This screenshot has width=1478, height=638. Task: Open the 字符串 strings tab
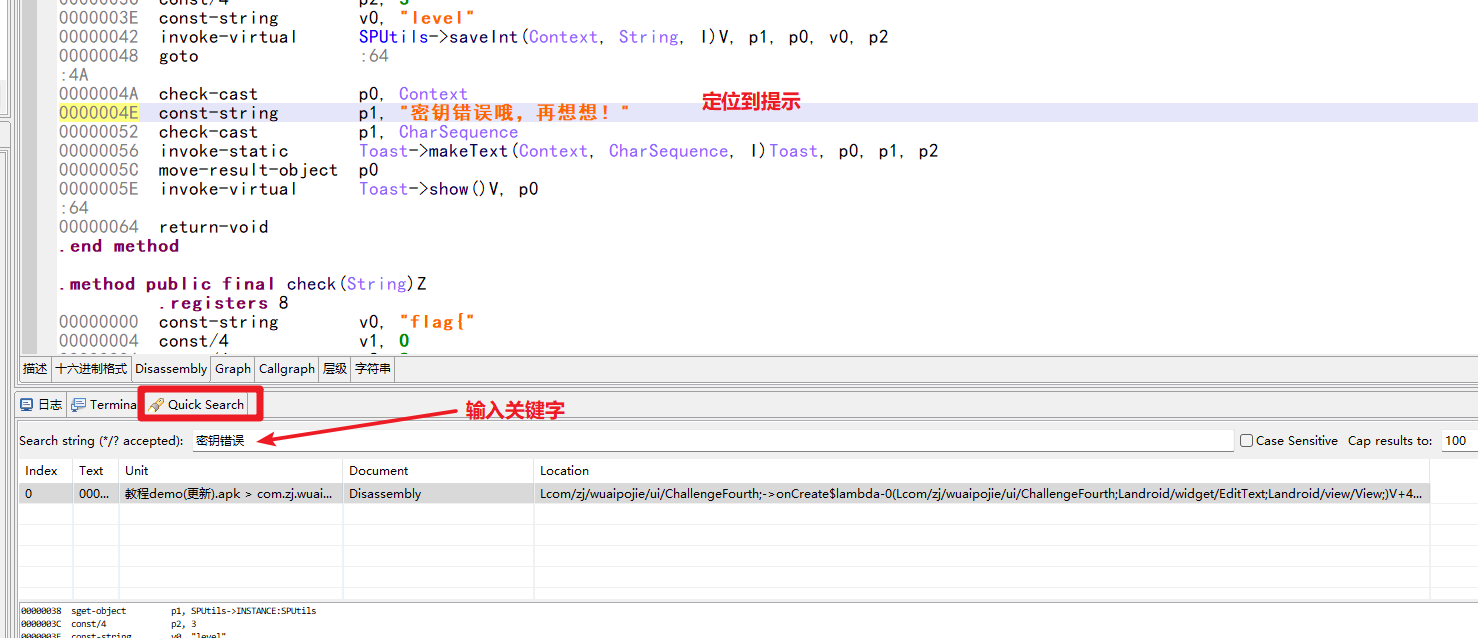coord(373,369)
